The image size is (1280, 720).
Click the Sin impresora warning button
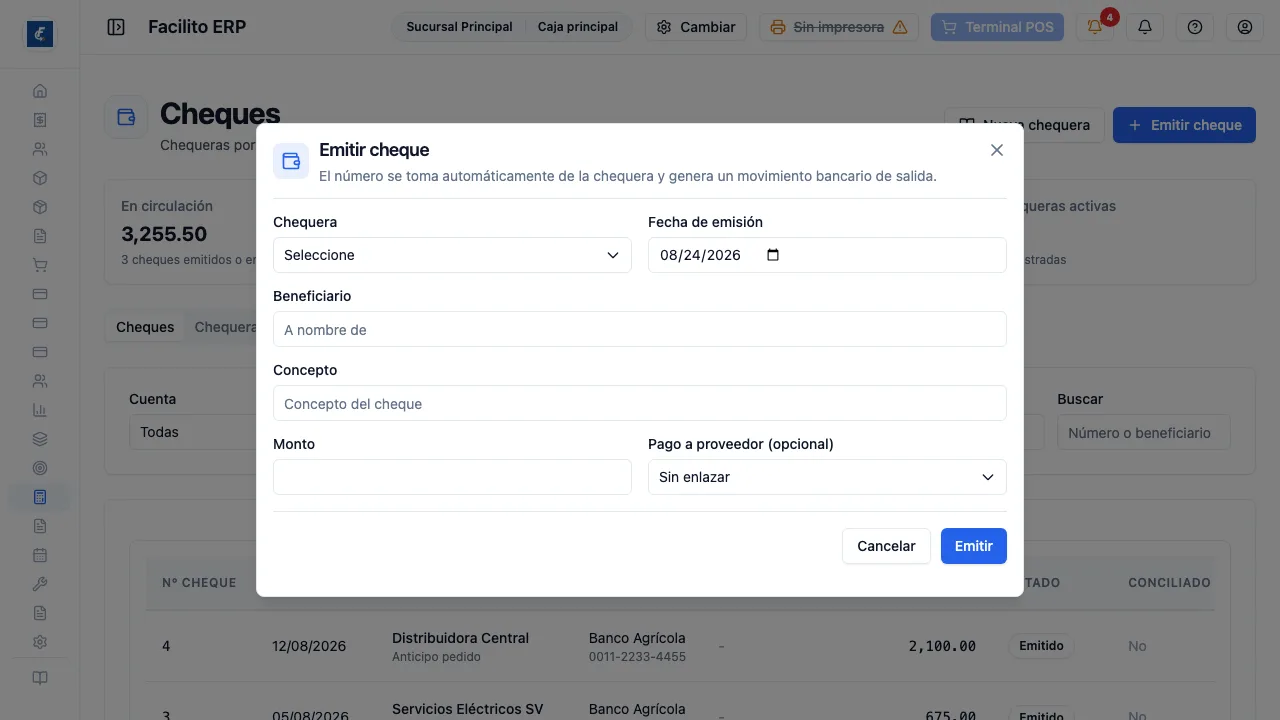[x=840, y=27]
